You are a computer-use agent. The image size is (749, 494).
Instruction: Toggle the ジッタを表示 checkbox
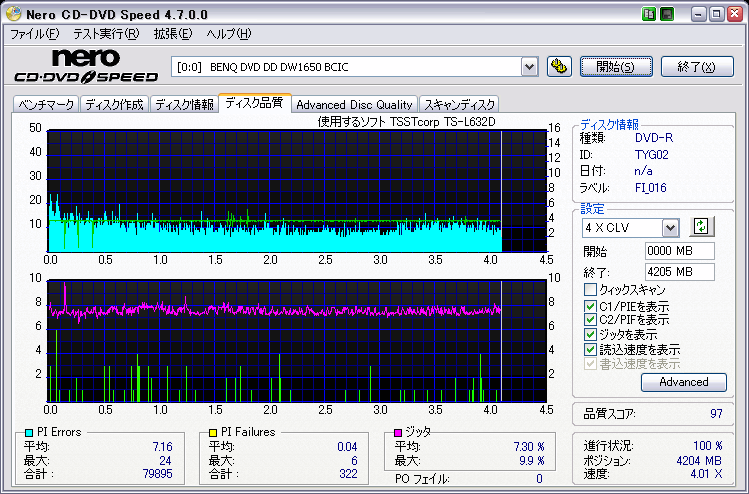(590, 334)
